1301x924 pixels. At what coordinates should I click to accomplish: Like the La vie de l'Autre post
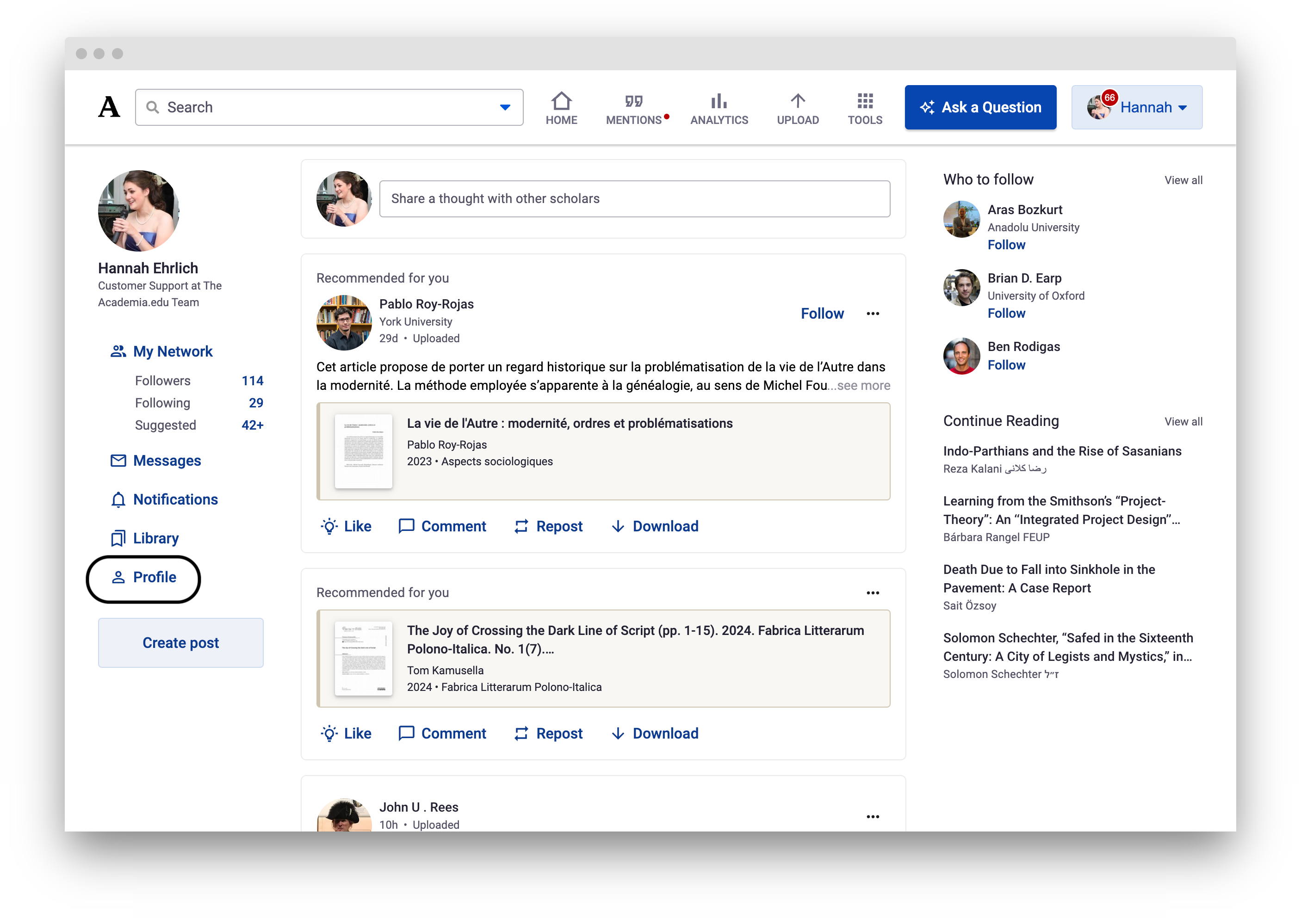coord(346,526)
